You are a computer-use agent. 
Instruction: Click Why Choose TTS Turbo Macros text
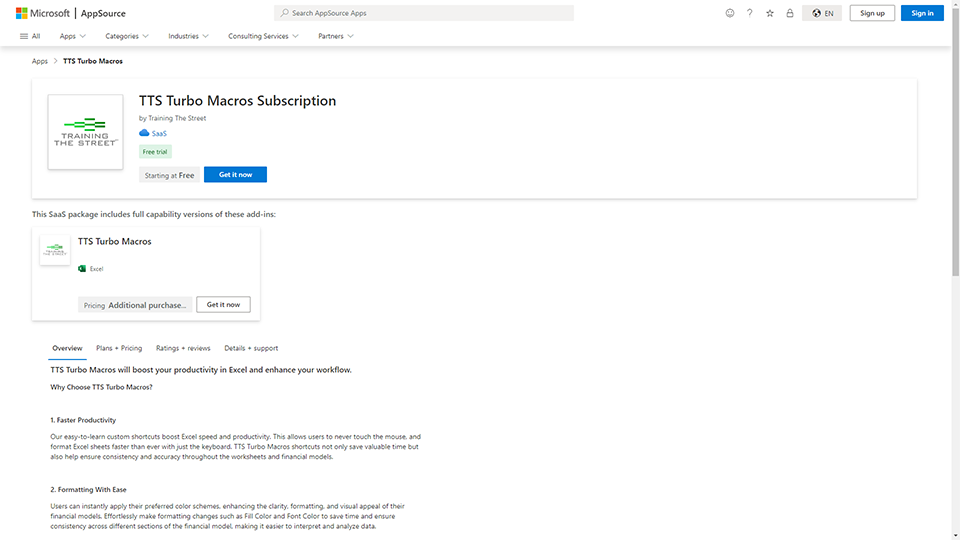[101, 387]
